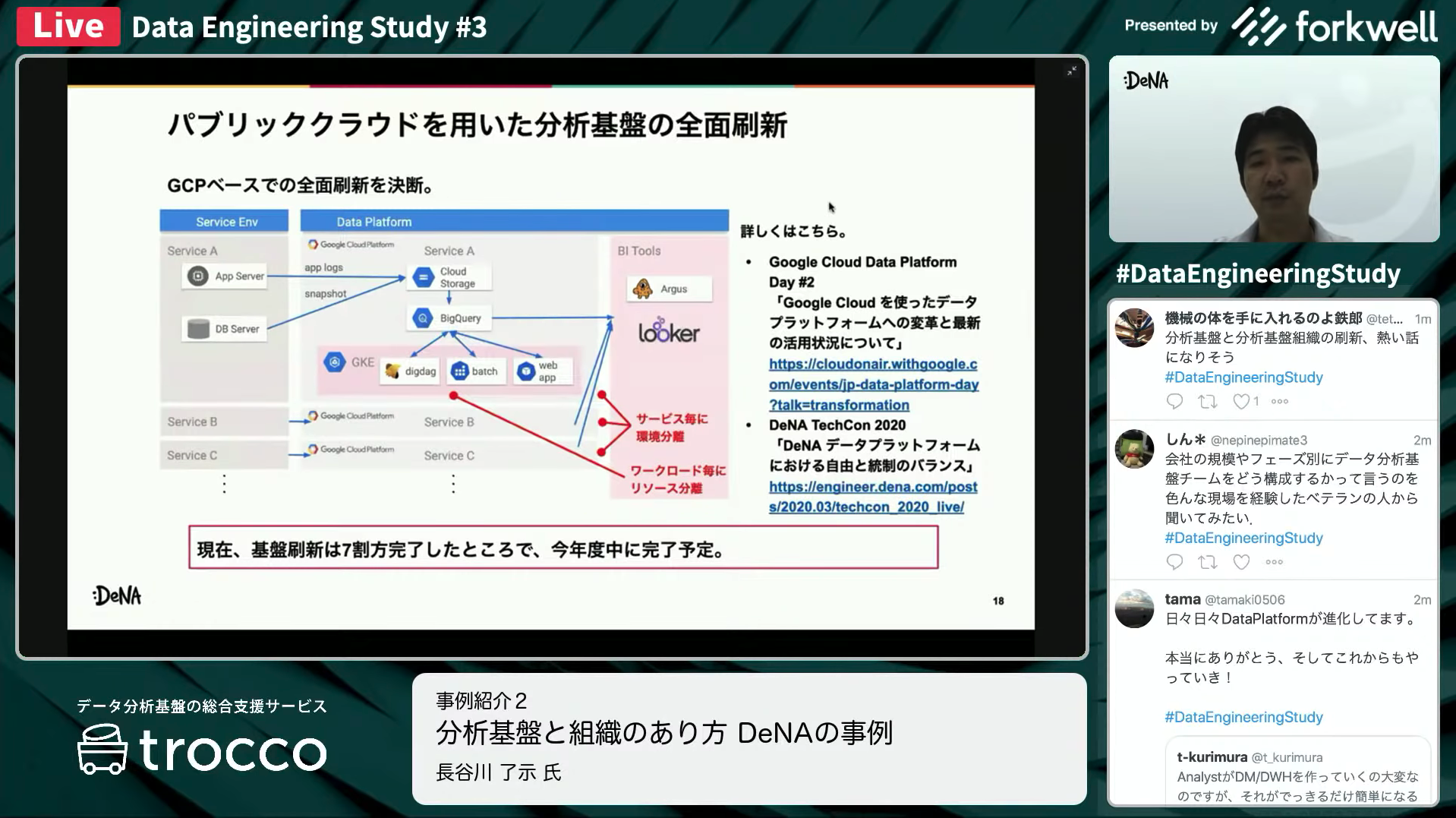Click the speaker name 長谷川 了示 氏
Viewport: 1456px width, 818px height.
pyautogui.click(x=499, y=772)
